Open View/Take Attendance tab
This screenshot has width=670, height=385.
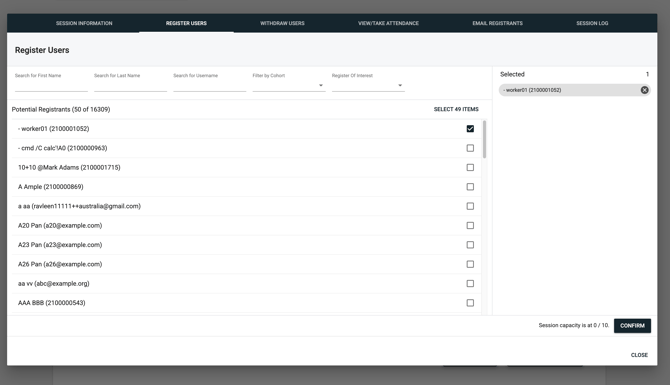tap(388, 23)
